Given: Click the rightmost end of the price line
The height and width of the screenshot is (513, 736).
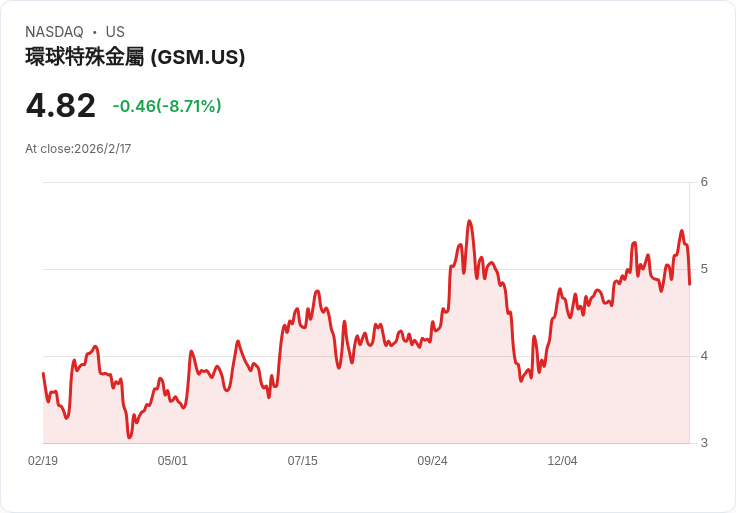Looking at the screenshot, I should (x=690, y=284).
